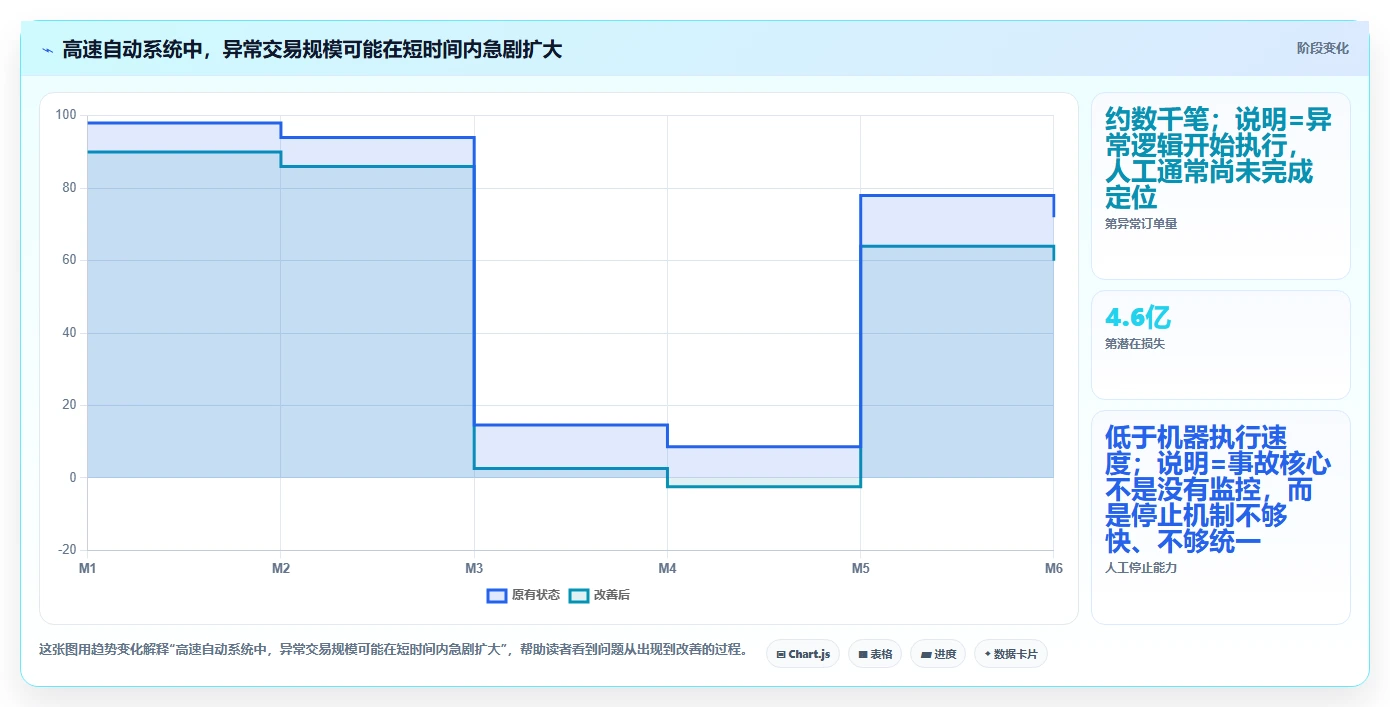Click the 低于机器执行速度 headline card text
This screenshot has height=707, width=1390.
pos(1218,490)
